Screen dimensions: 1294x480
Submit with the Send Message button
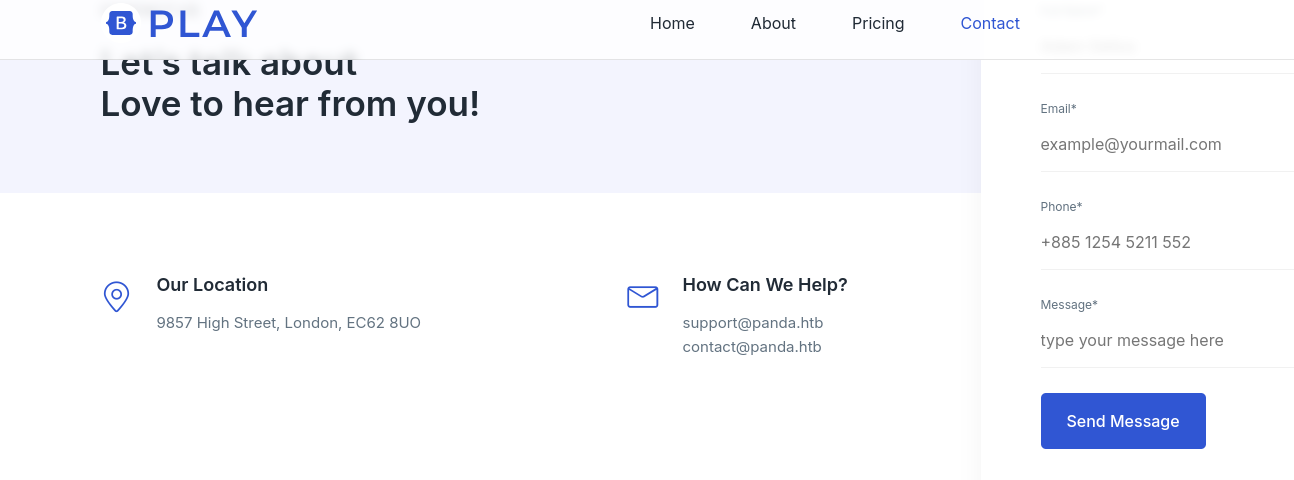click(1123, 421)
